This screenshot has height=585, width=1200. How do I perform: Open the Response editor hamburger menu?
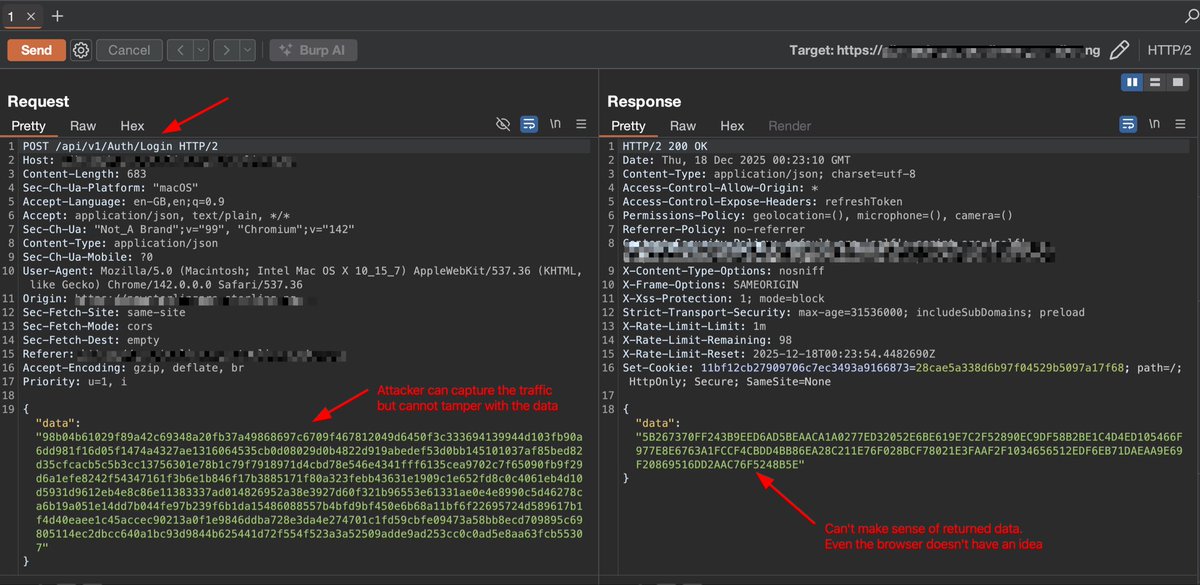point(1180,123)
